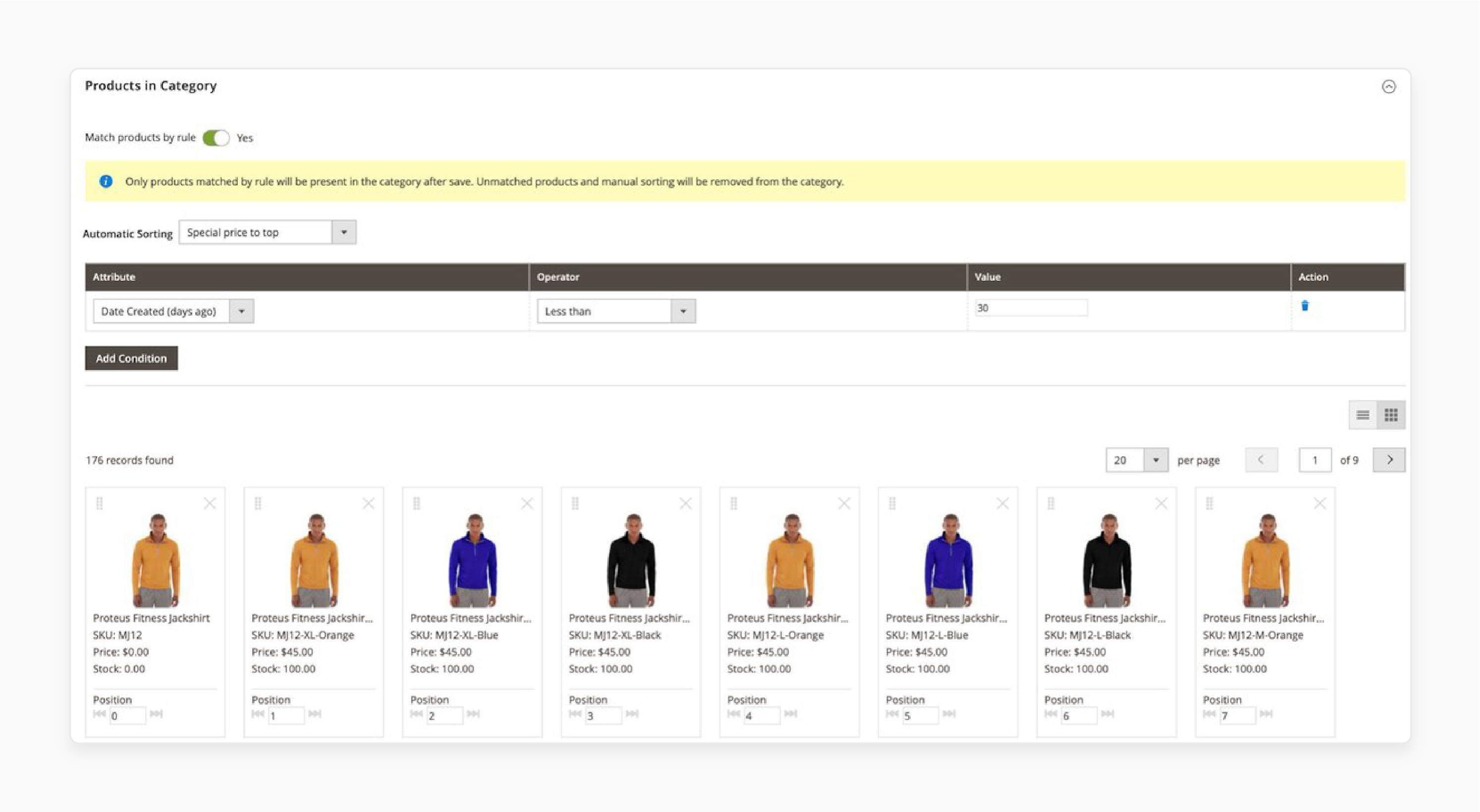The height and width of the screenshot is (812, 1480).
Task: Delete the condition with the trash icon
Action: [1305, 306]
